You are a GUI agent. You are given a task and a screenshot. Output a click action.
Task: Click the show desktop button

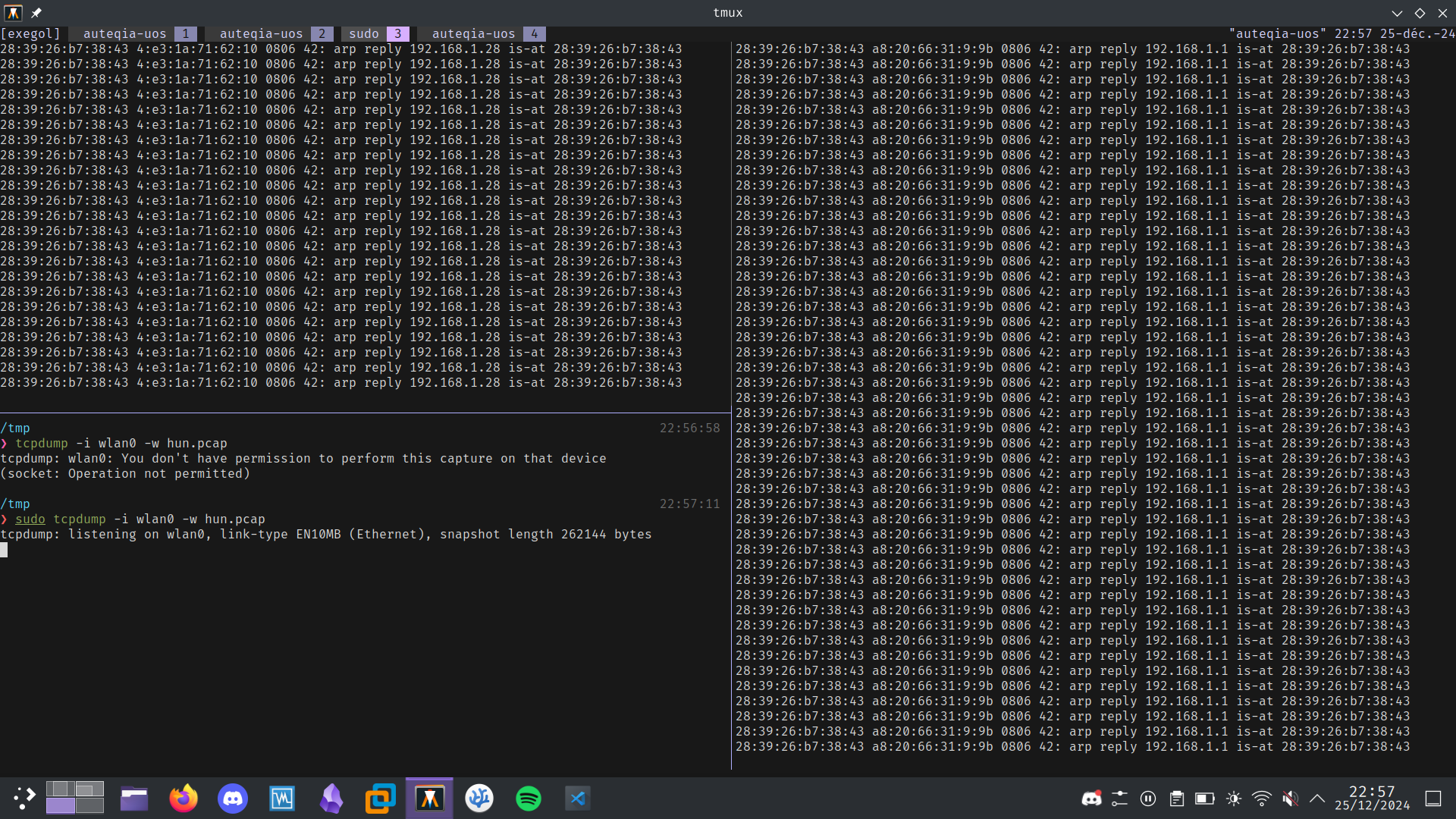[1433, 798]
